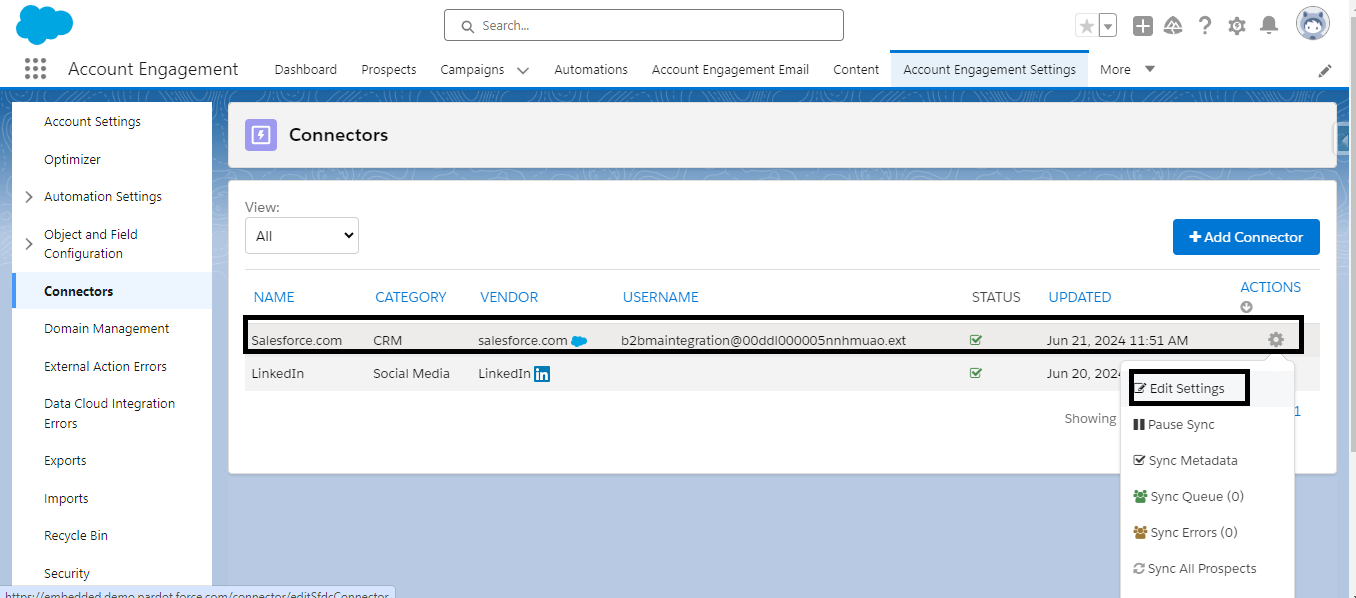Click the Connectors lightning bolt icon
The height and width of the screenshot is (598, 1356).
pyautogui.click(x=261, y=135)
